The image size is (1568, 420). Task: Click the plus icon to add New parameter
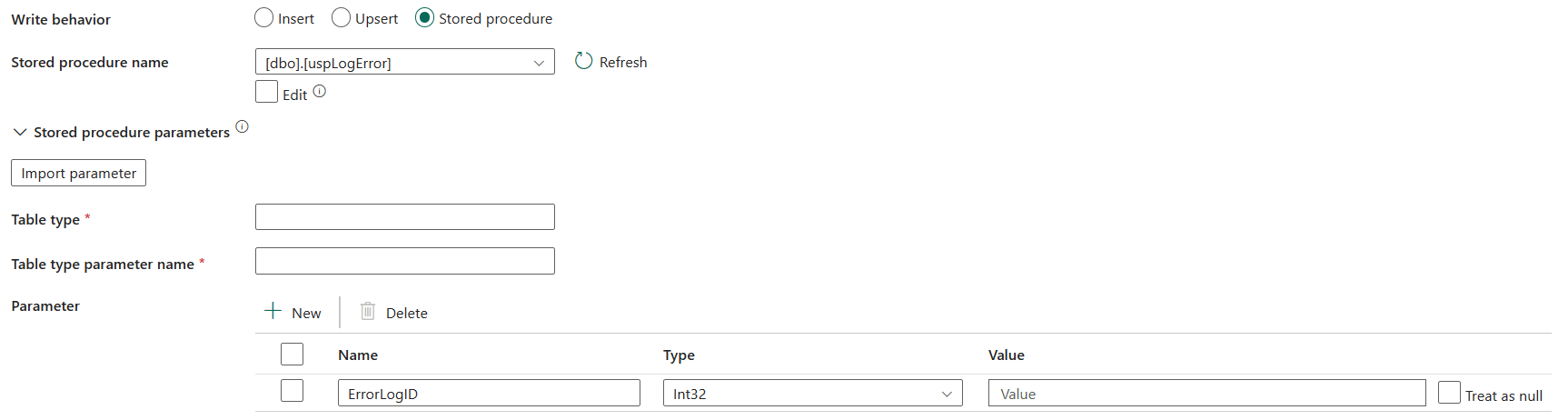(x=273, y=311)
